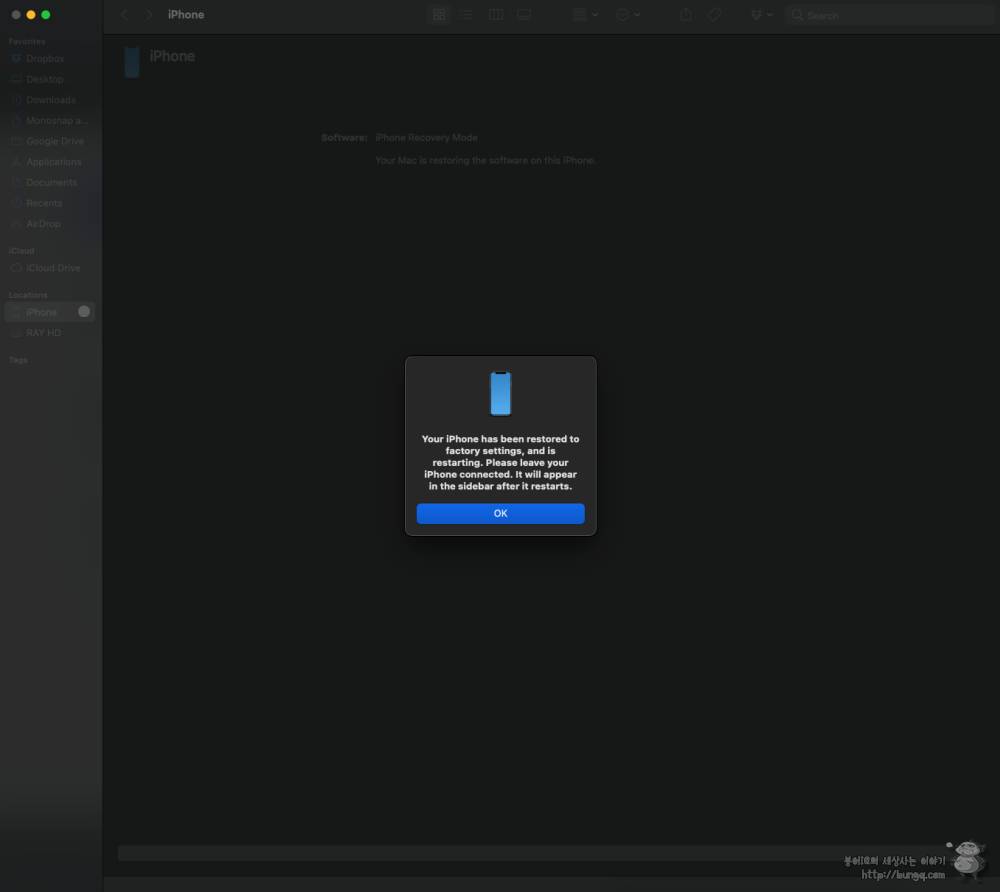This screenshot has height=892, width=1000.
Task: Click the Favorites sidebar section header
Action: point(27,41)
